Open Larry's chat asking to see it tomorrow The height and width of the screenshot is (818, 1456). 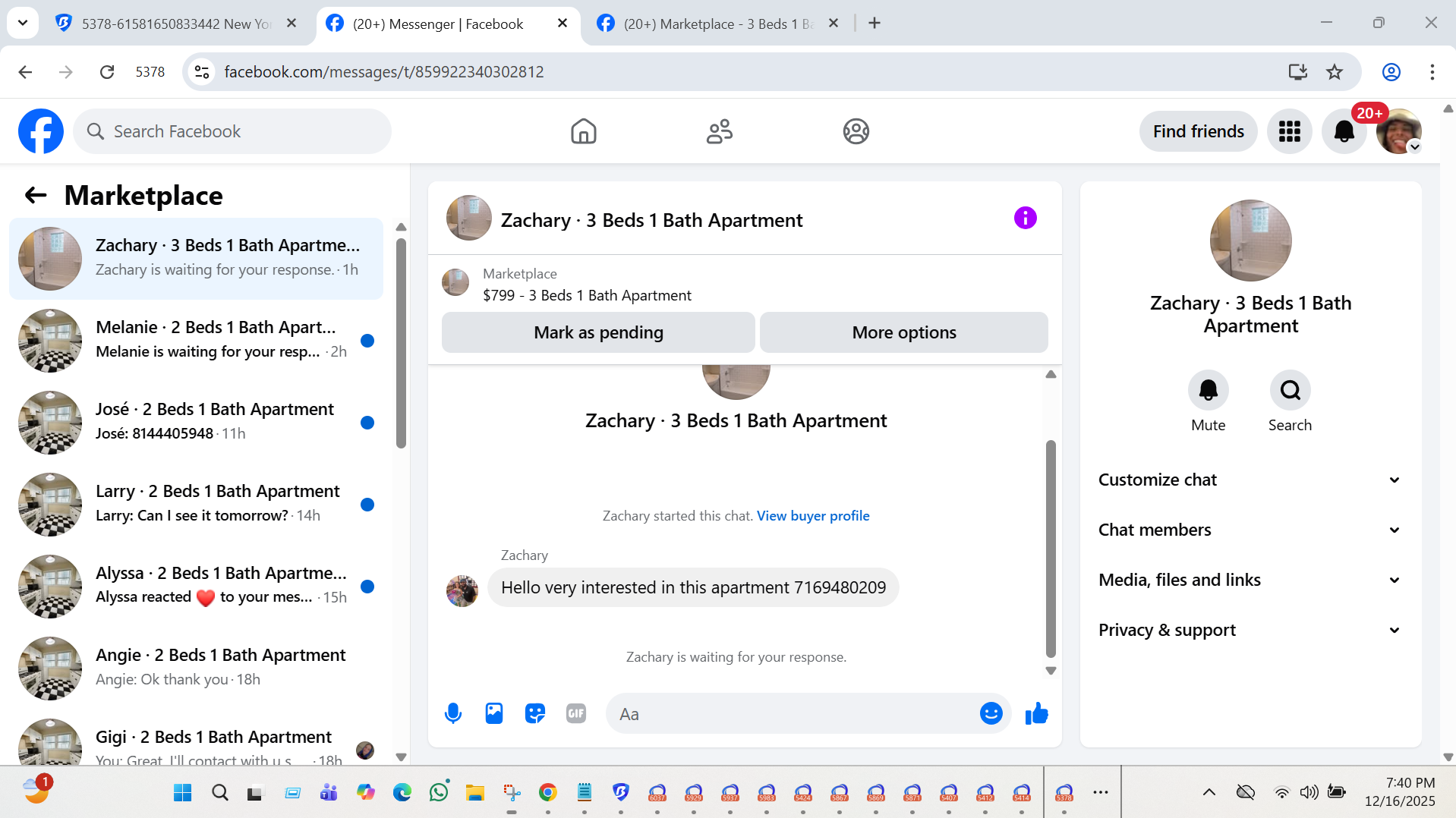(x=196, y=505)
